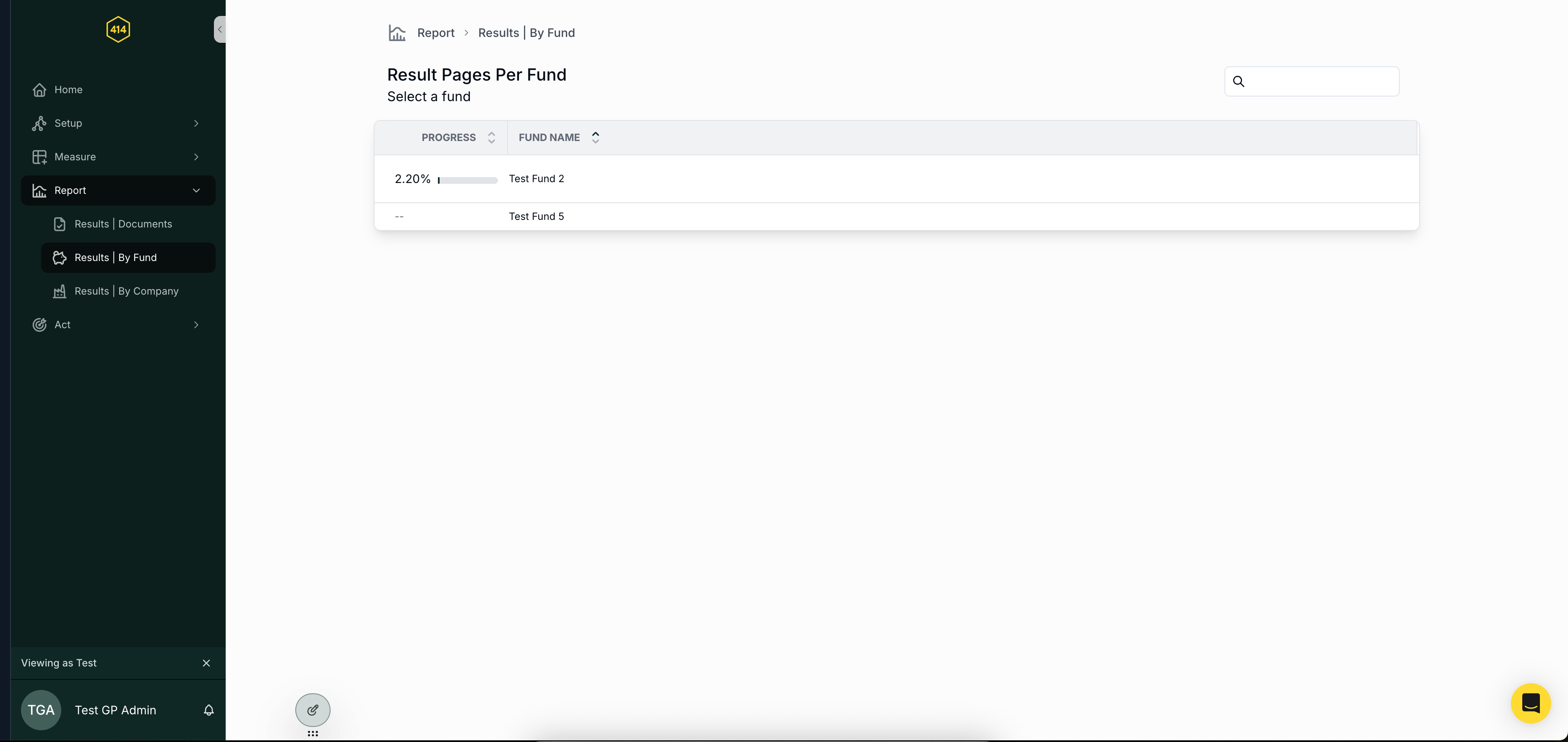This screenshot has width=1568, height=742.
Task: Go to Results | By Company
Action: (127, 291)
